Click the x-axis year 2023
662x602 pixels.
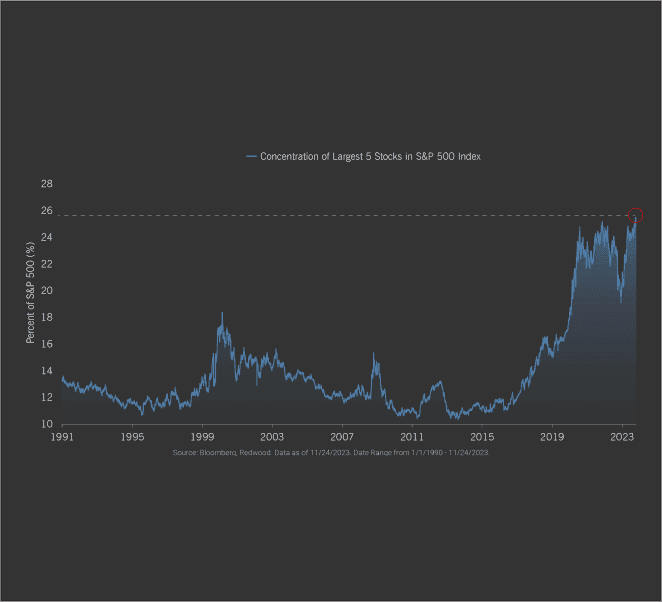click(x=622, y=437)
